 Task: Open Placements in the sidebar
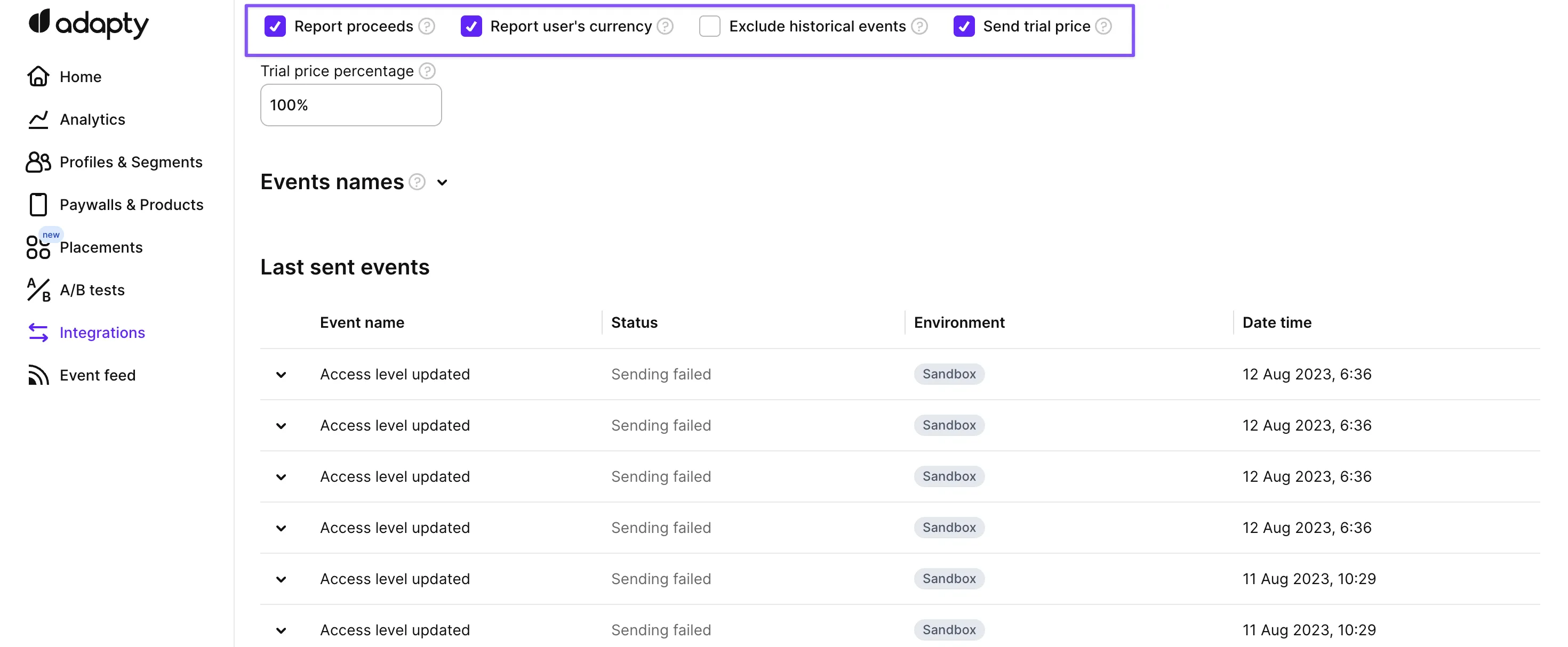click(101, 247)
